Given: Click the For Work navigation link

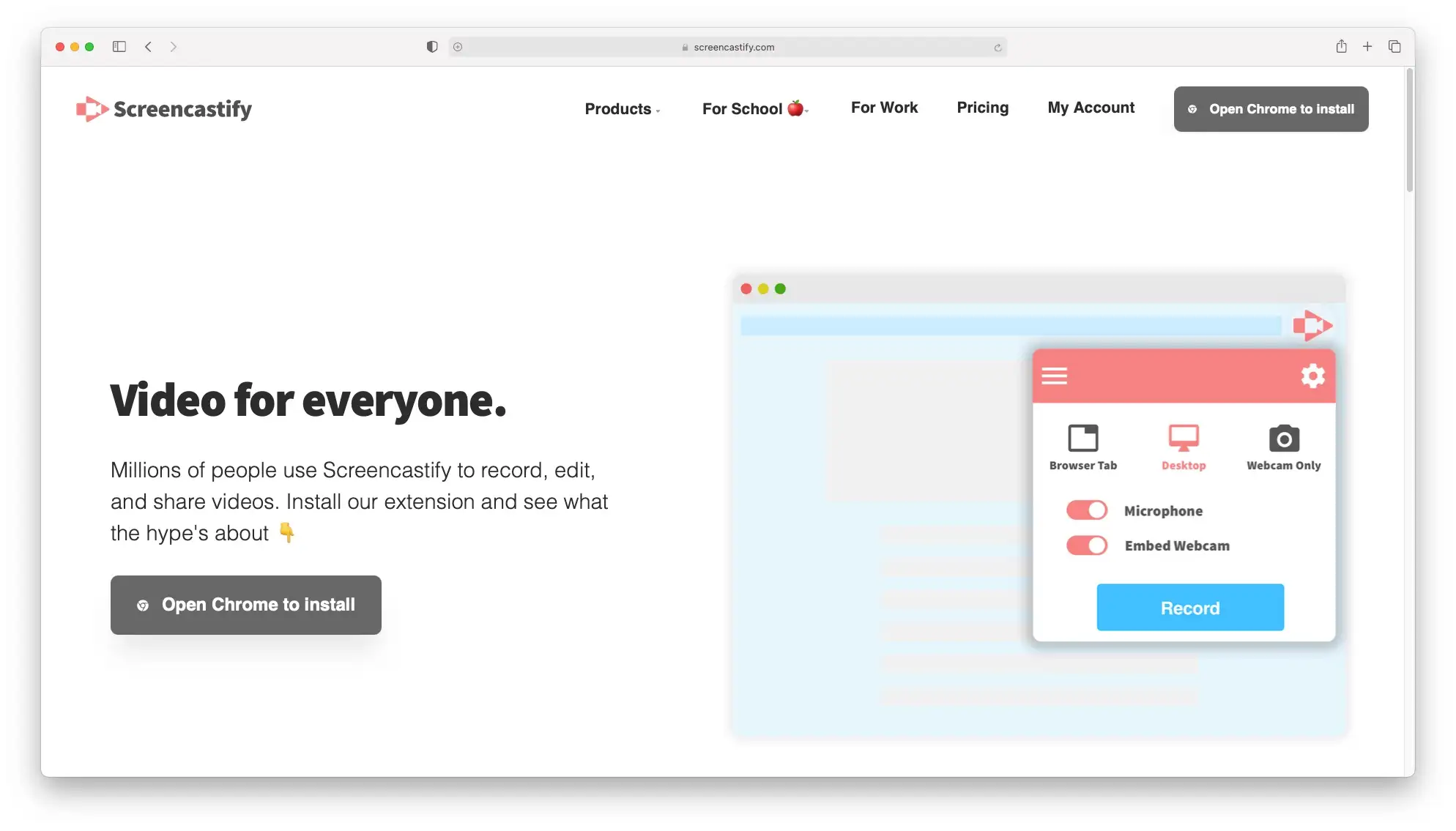Looking at the screenshot, I should coord(884,108).
